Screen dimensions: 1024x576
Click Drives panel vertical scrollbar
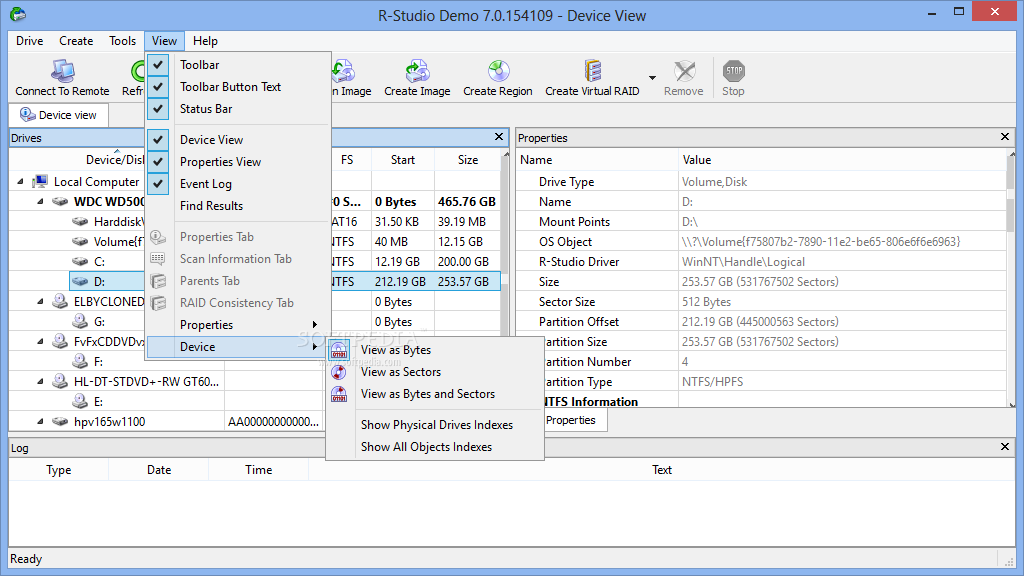coord(506,243)
